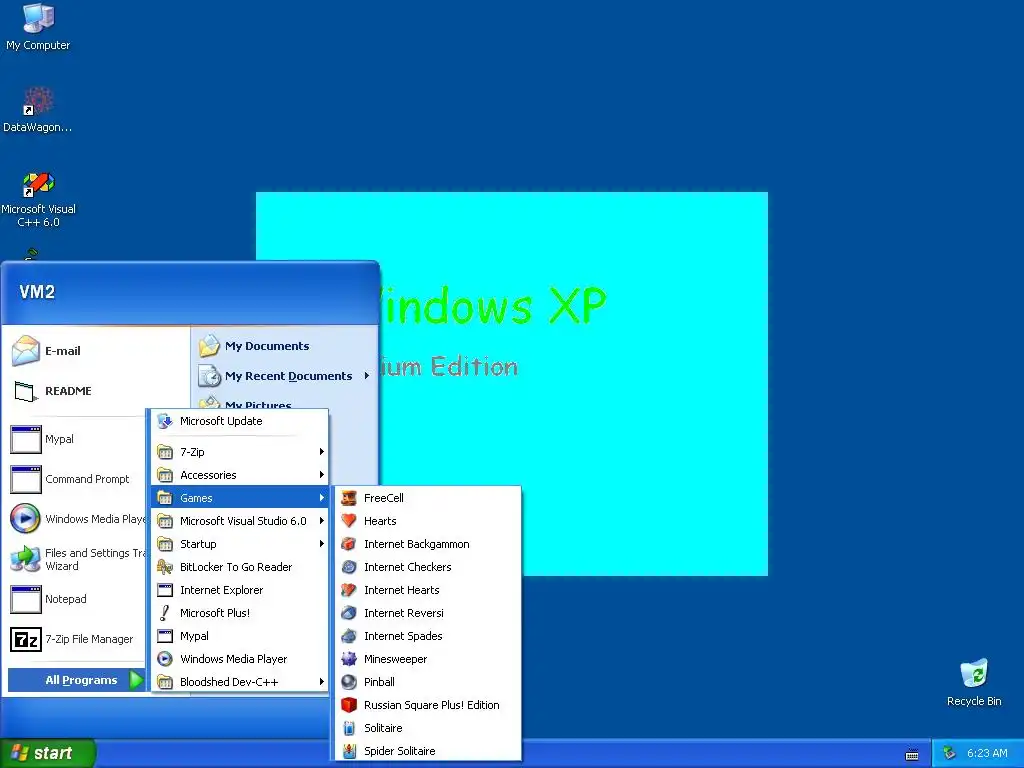
Task: Click the "My Documents" label
Action: (267, 345)
